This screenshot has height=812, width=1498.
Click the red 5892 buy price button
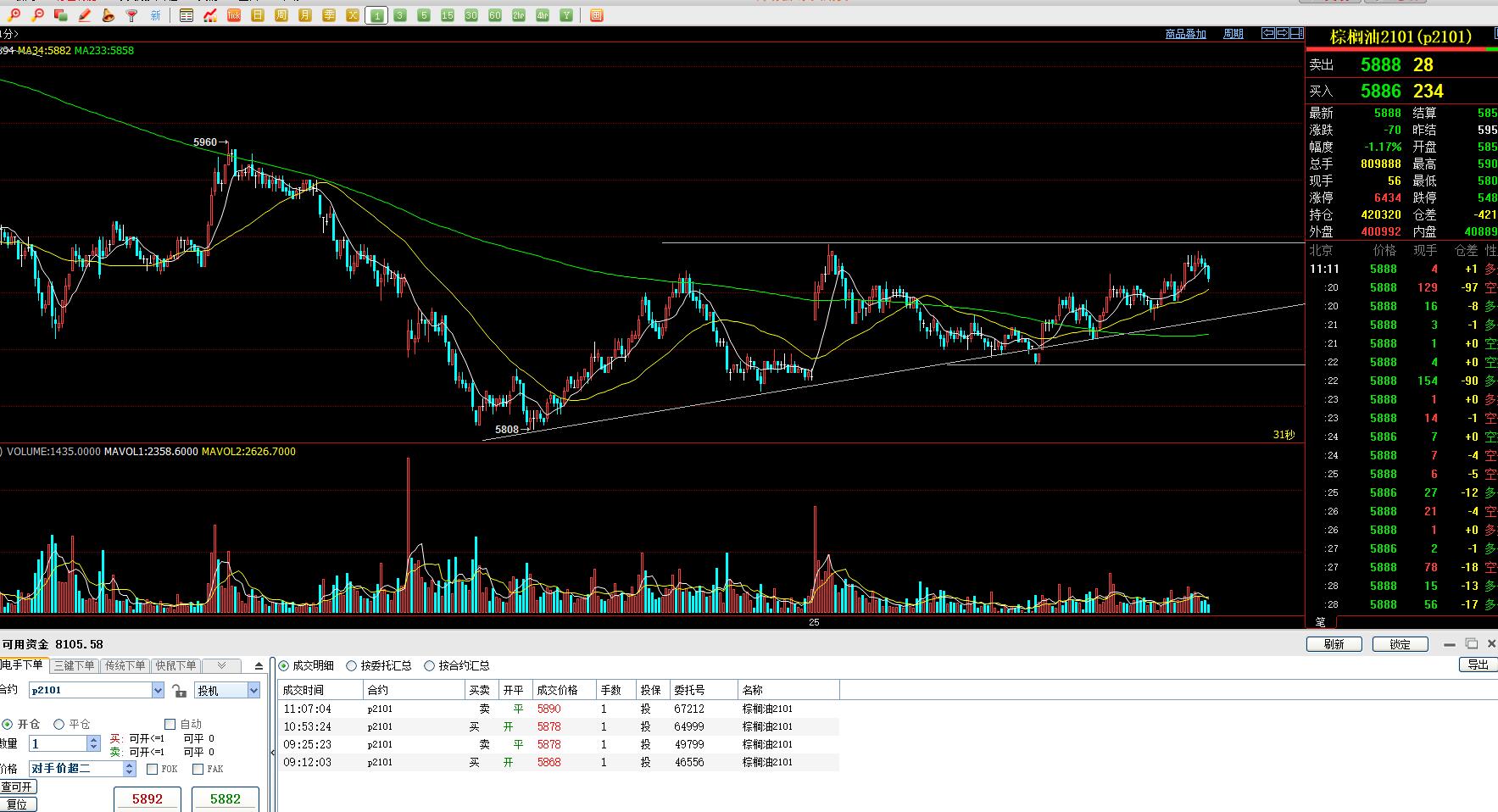click(x=148, y=799)
